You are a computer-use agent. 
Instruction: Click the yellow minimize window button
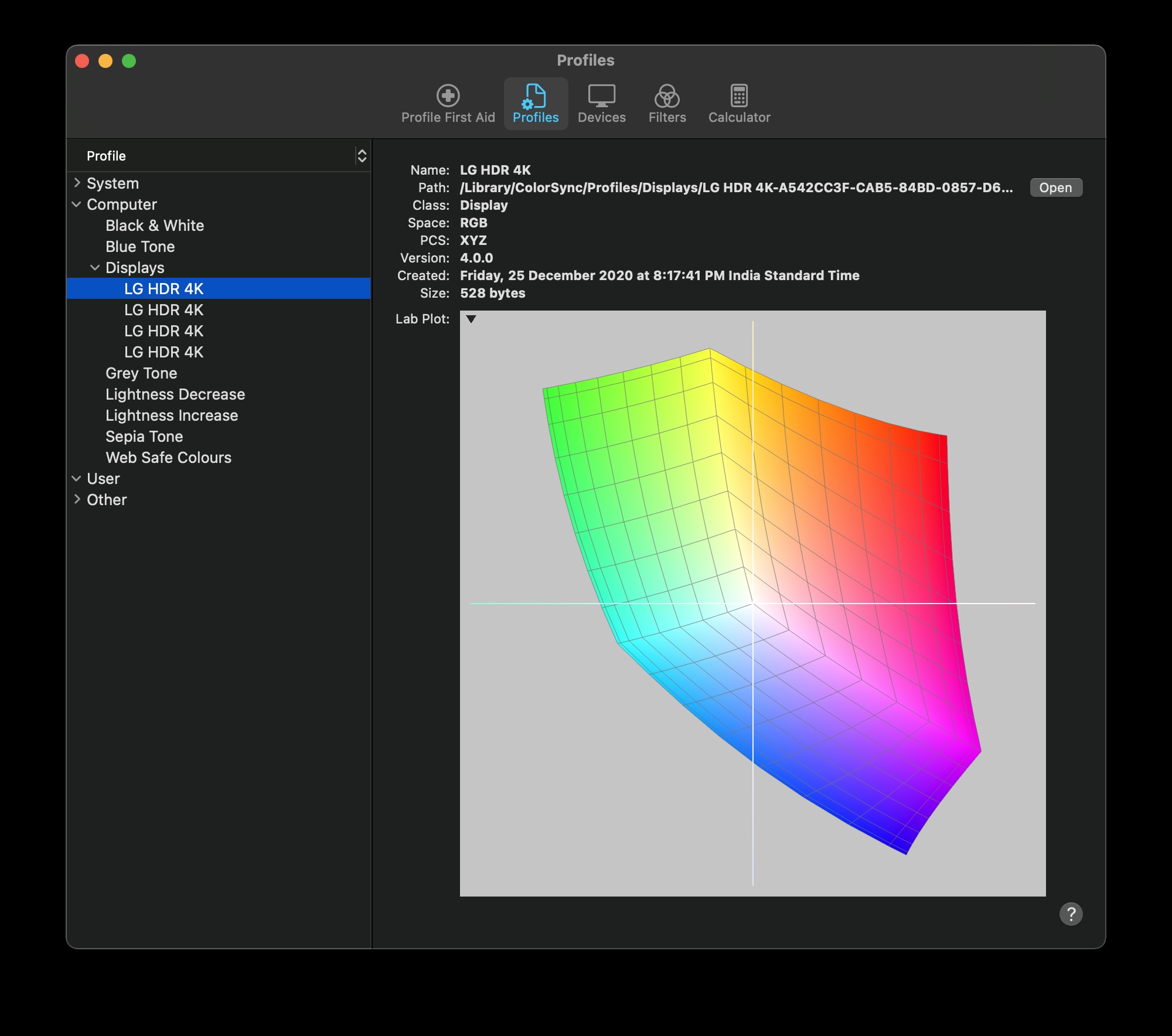click(x=105, y=61)
